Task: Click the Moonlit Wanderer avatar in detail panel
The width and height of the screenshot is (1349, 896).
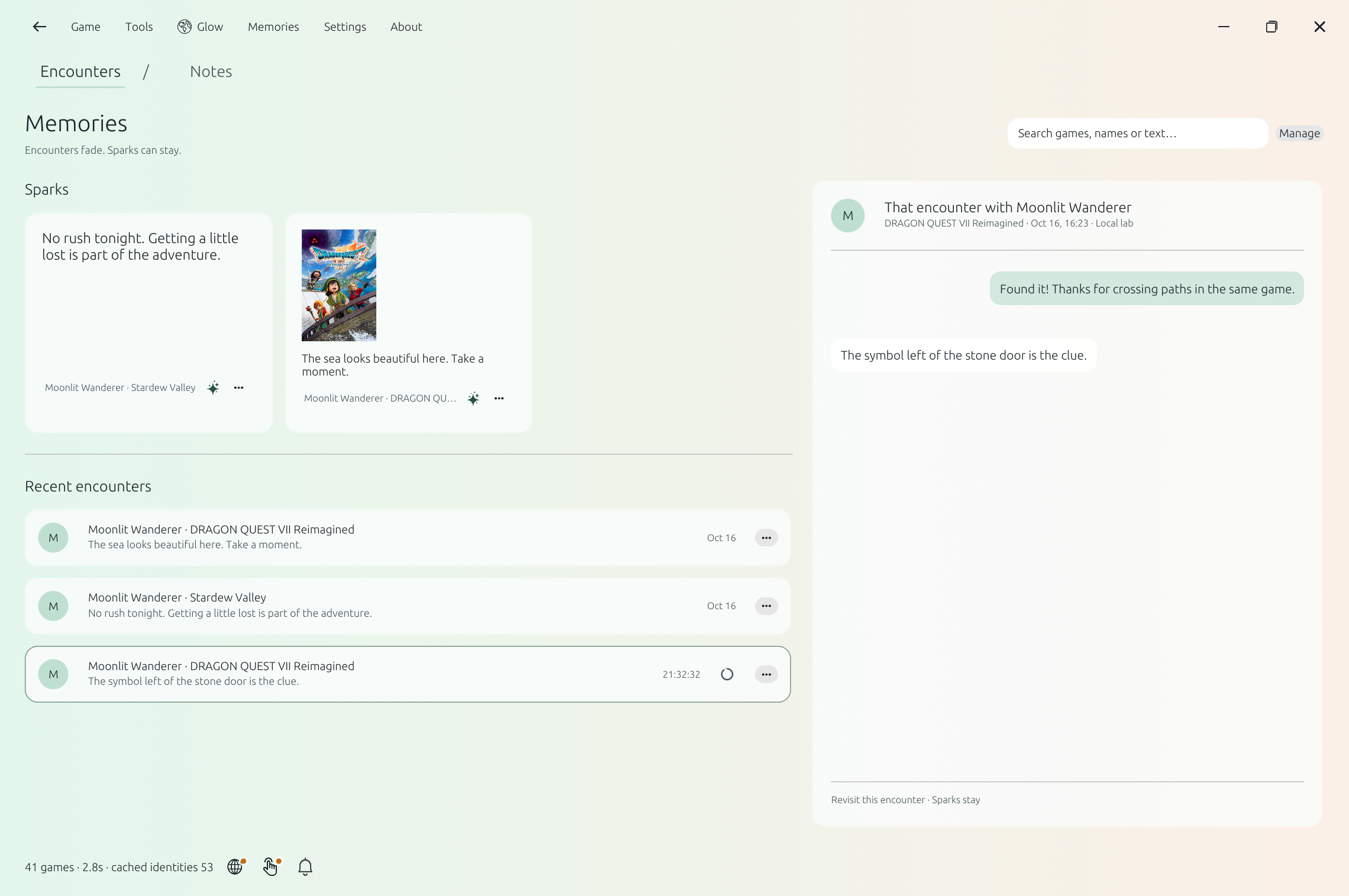Action: 848,215
